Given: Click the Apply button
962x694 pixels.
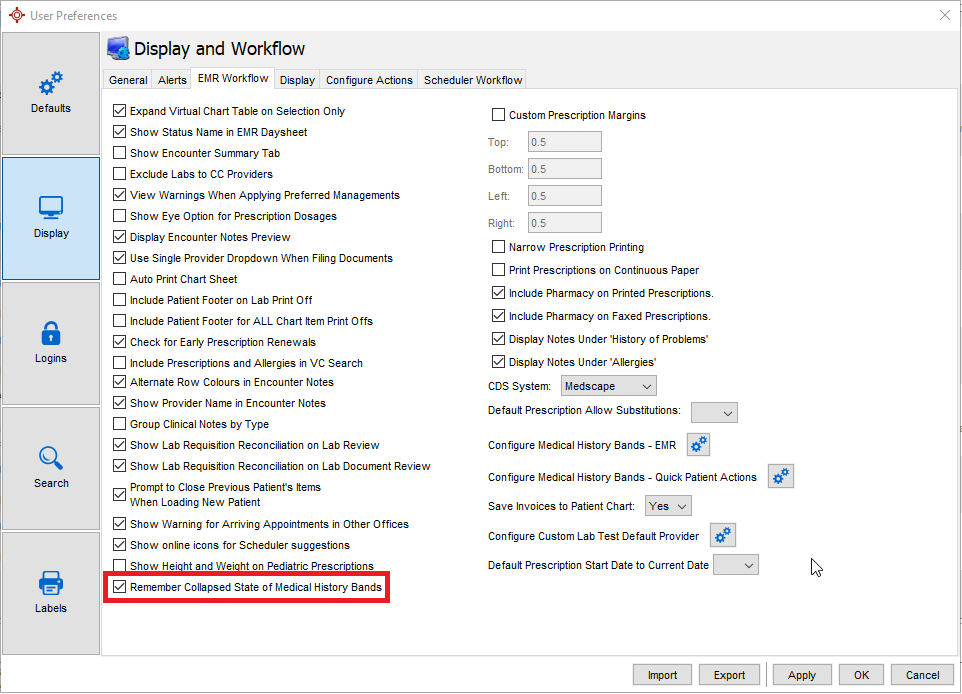Looking at the screenshot, I should click(x=802, y=675).
